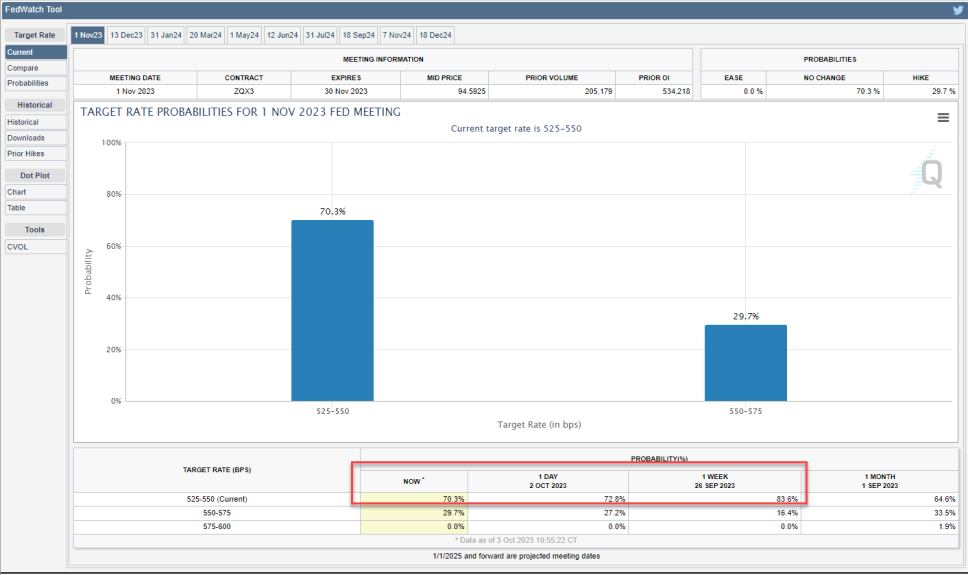Open the 7 Nov24 meeting tab

[396, 35]
